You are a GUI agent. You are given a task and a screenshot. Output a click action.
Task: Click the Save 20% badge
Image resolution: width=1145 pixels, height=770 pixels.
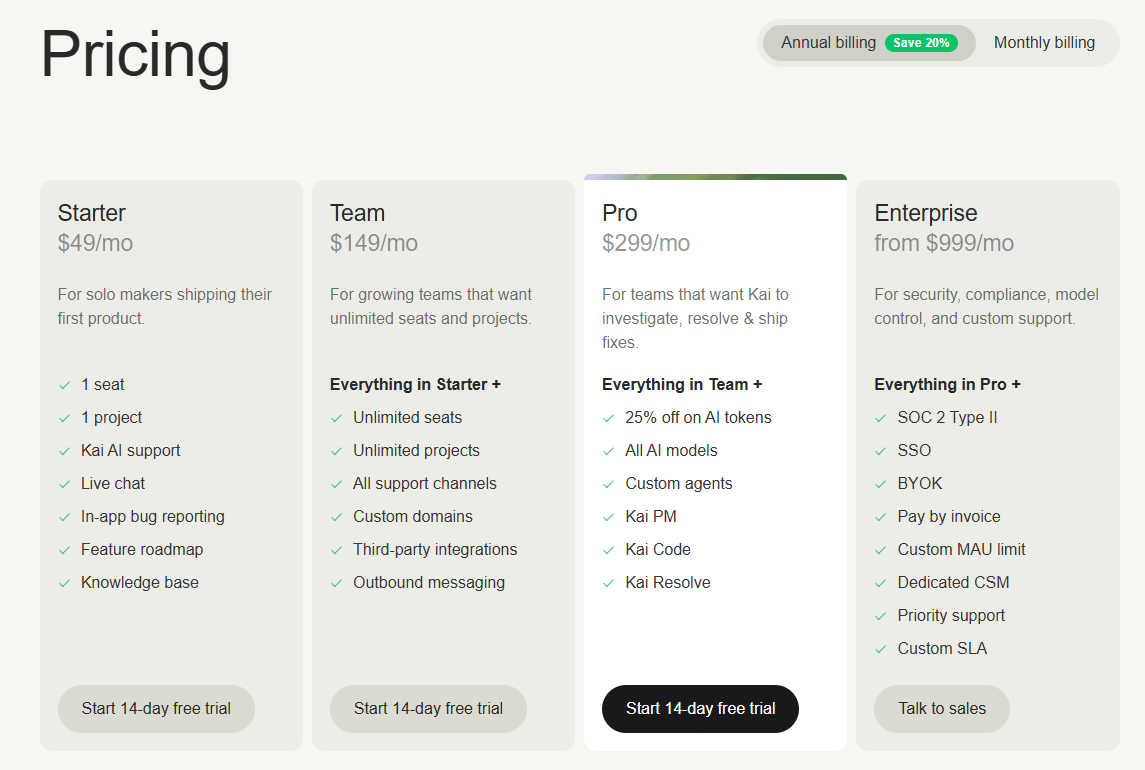pos(921,43)
